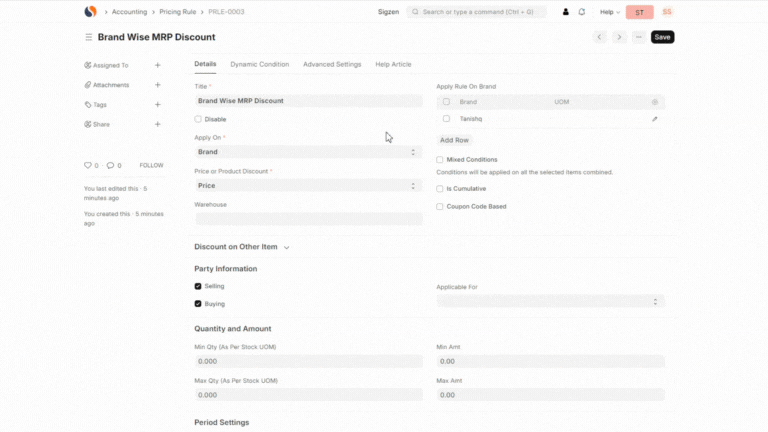Tick the Disable checkbox
Image resolution: width=768 pixels, height=432 pixels.
(x=198, y=119)
